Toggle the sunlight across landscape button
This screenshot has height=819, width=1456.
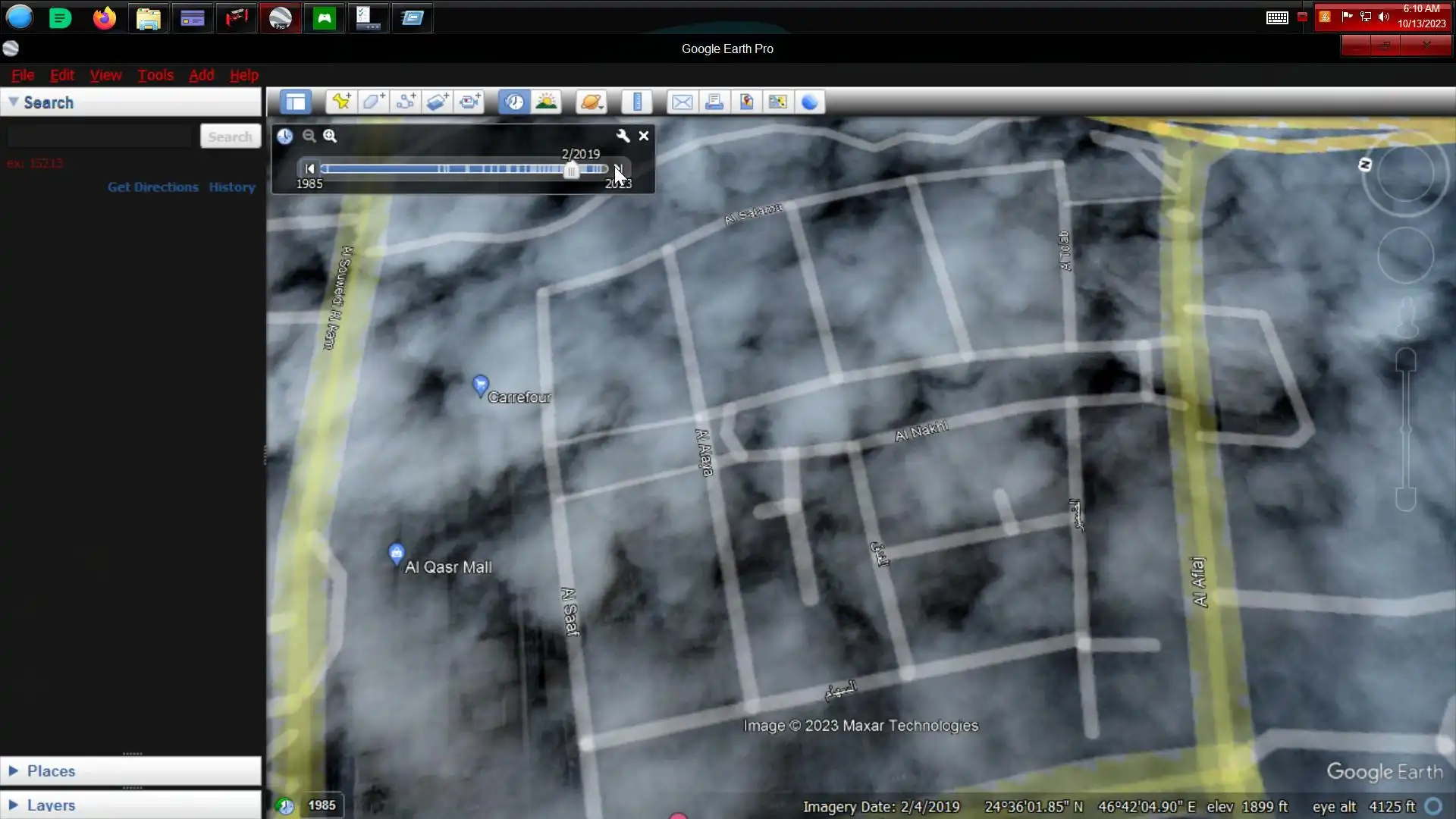click(x=546, y=102)
